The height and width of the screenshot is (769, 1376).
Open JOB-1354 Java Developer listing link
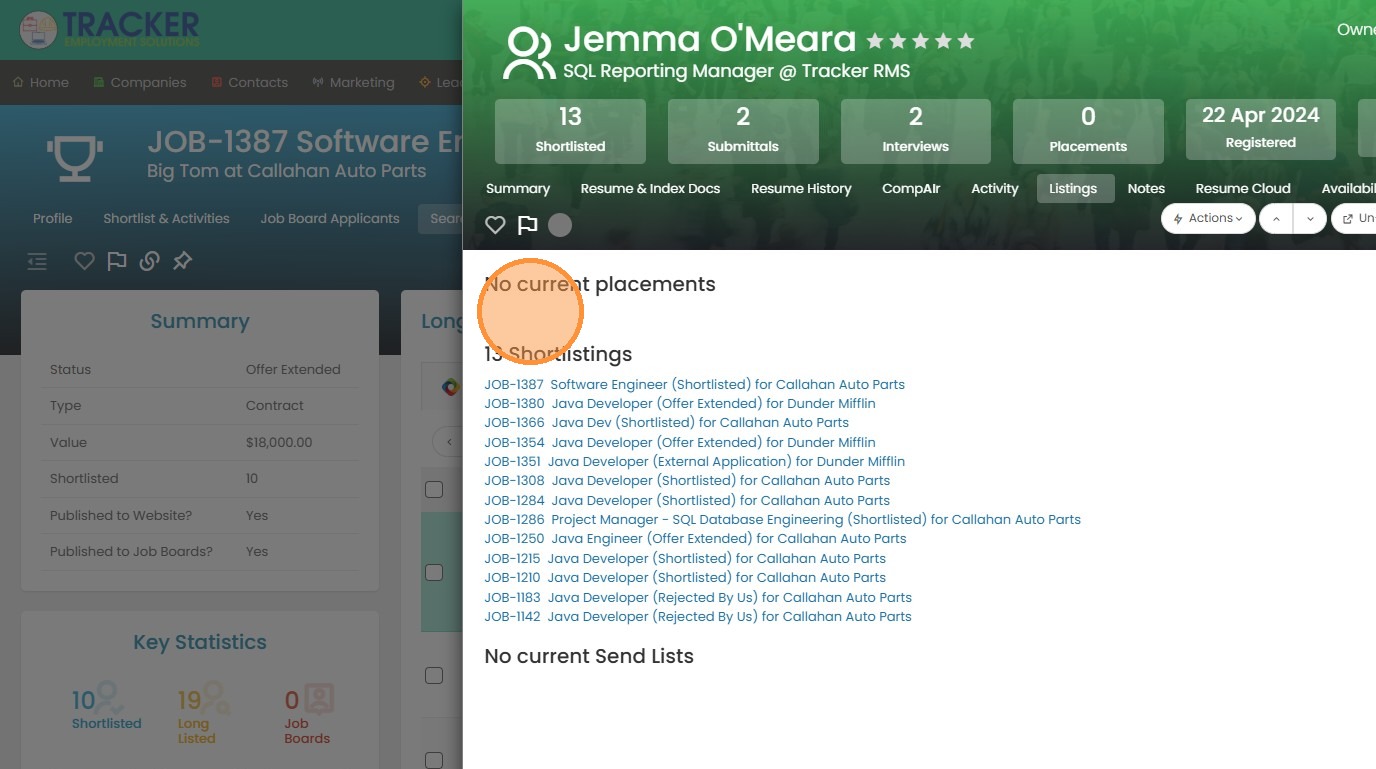pyautogui.click(x=680, y=442)
